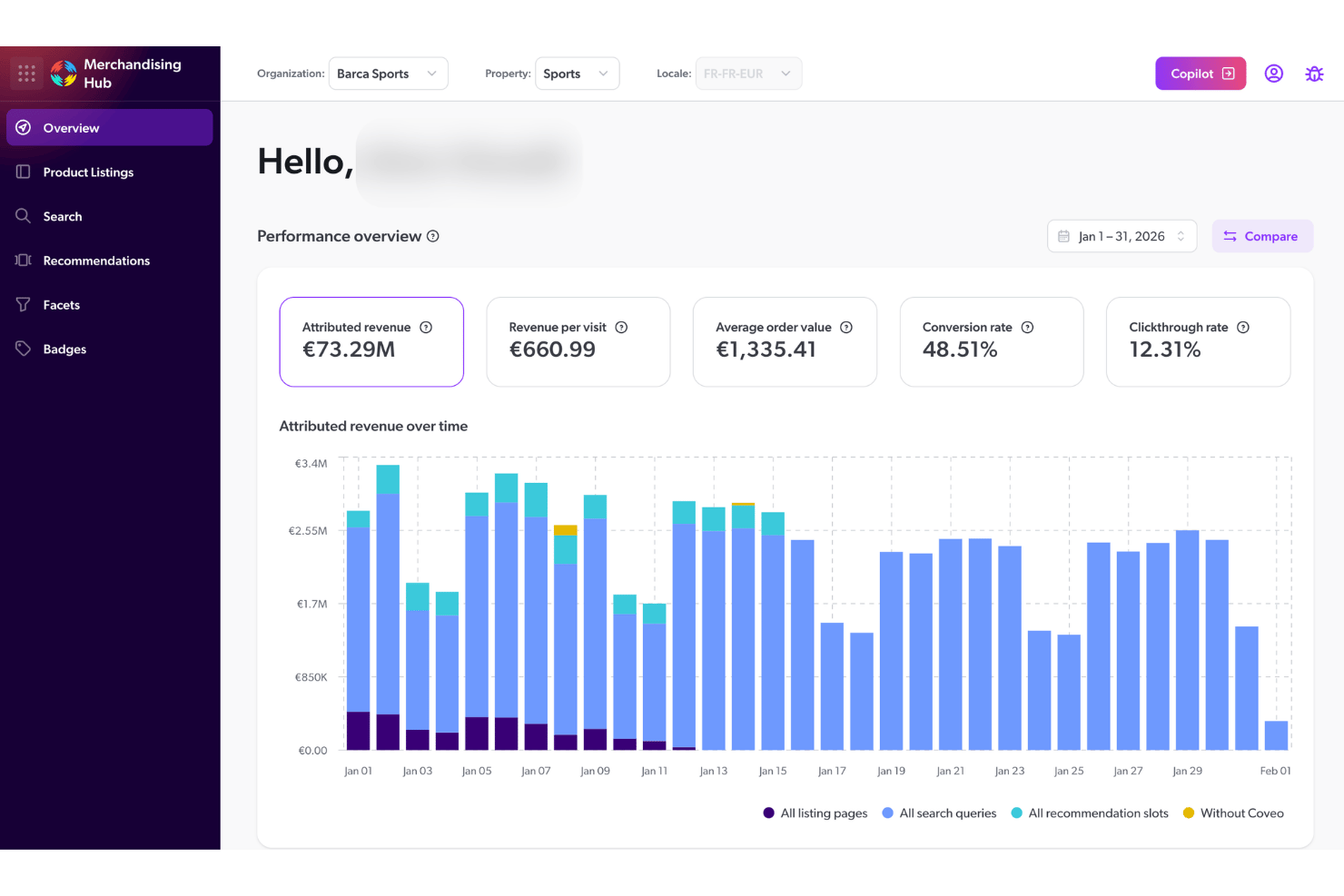The height and width of the screenshot is (896, 1344).
Task: Open Badges in the sidebar
Action: tap(110, 350)
